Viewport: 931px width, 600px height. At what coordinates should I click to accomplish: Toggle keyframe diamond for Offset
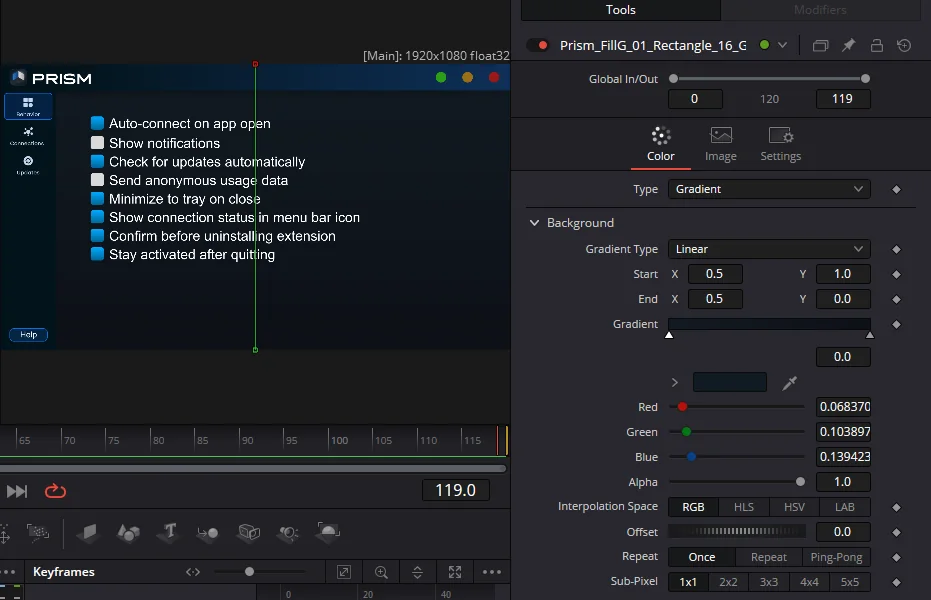(x=897, y=532)
